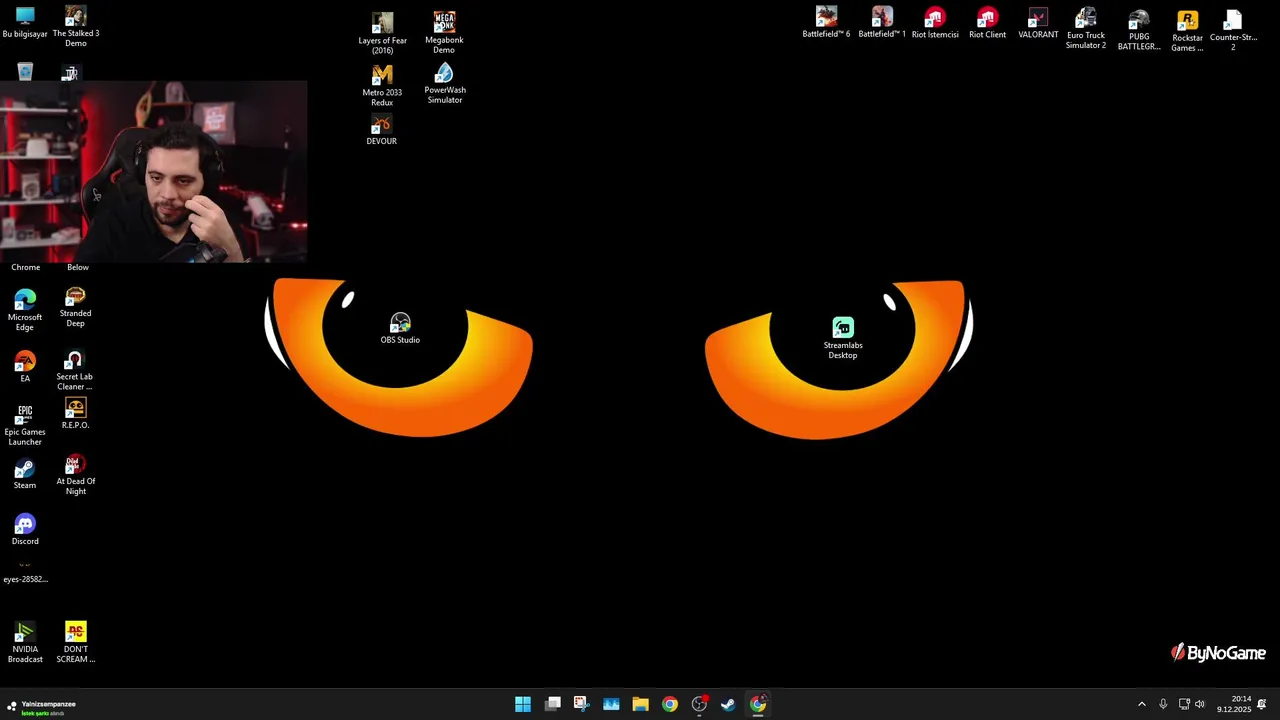1280x720 pixels.
Task: Launch Layers of Fear (2016) shortcut
Action: coord(382,33)
